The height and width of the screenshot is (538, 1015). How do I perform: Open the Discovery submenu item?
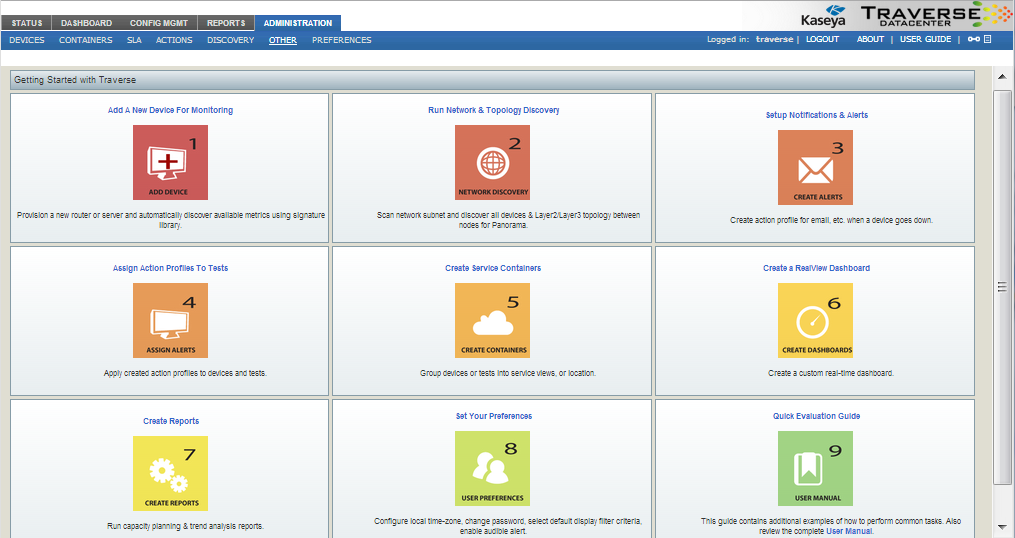pyautogui.click(x=230, y=40)
